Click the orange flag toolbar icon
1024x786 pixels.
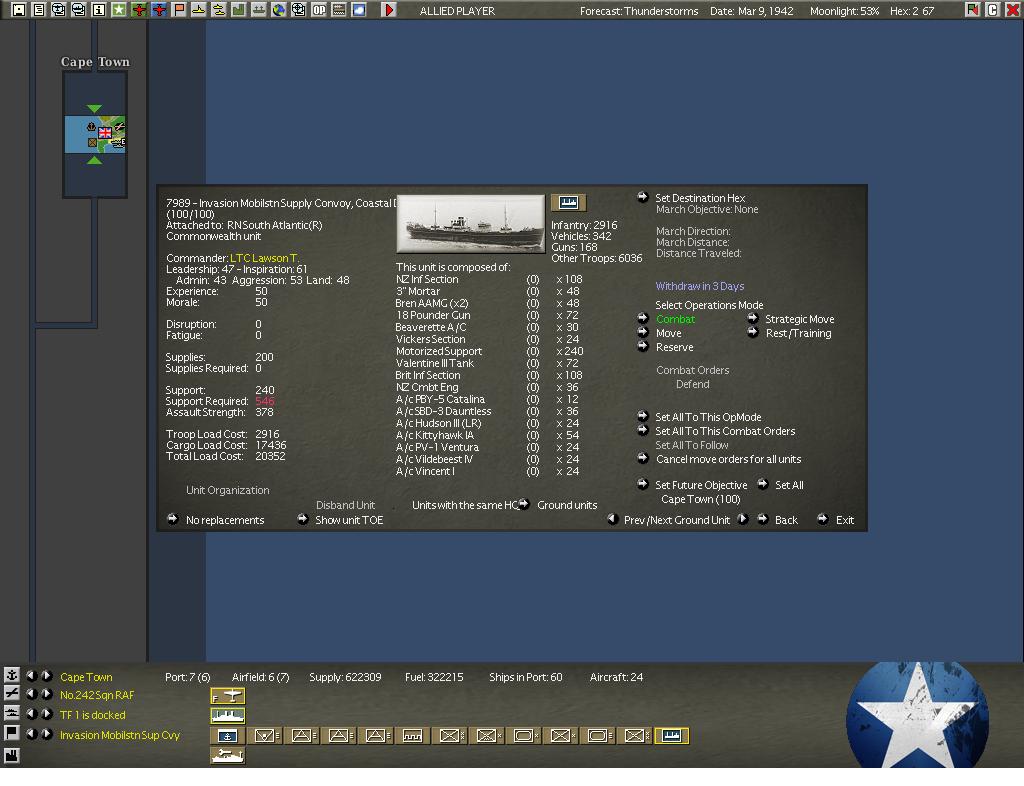pos(179,10)
